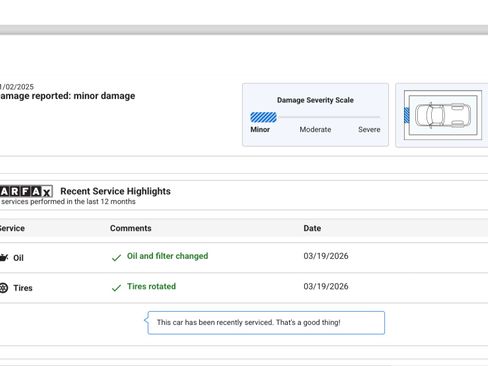This screenshot has width=488, height=366.
Task: Click the CARFAX logo
Action: (x=26, y=191)
